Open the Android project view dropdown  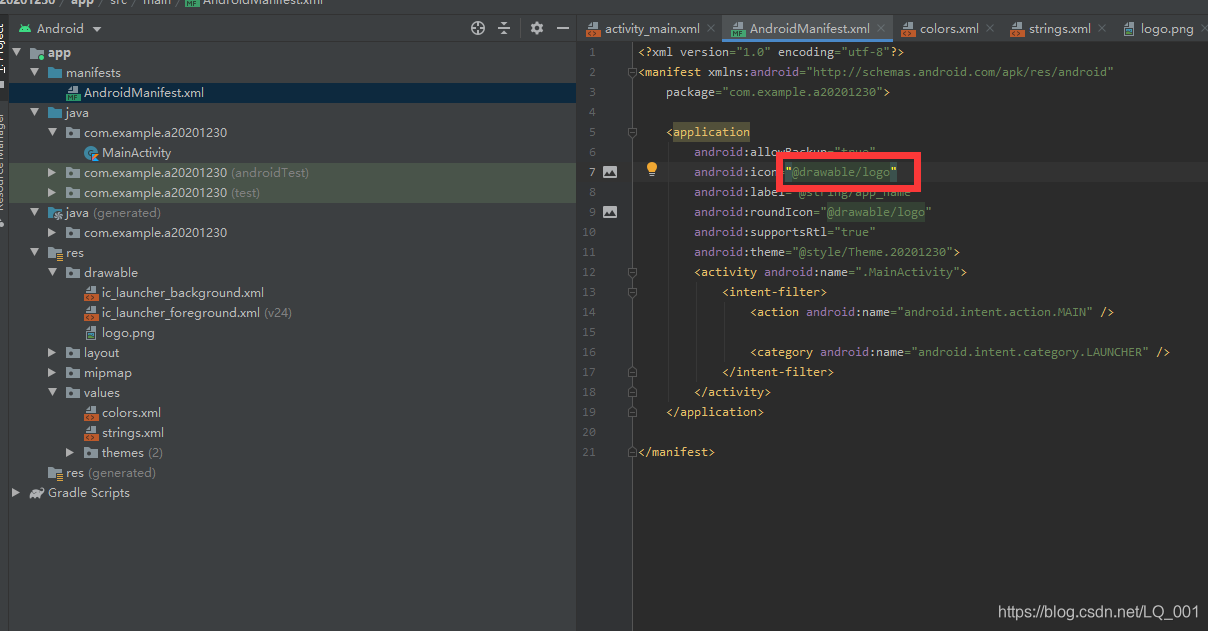point(60,29)
